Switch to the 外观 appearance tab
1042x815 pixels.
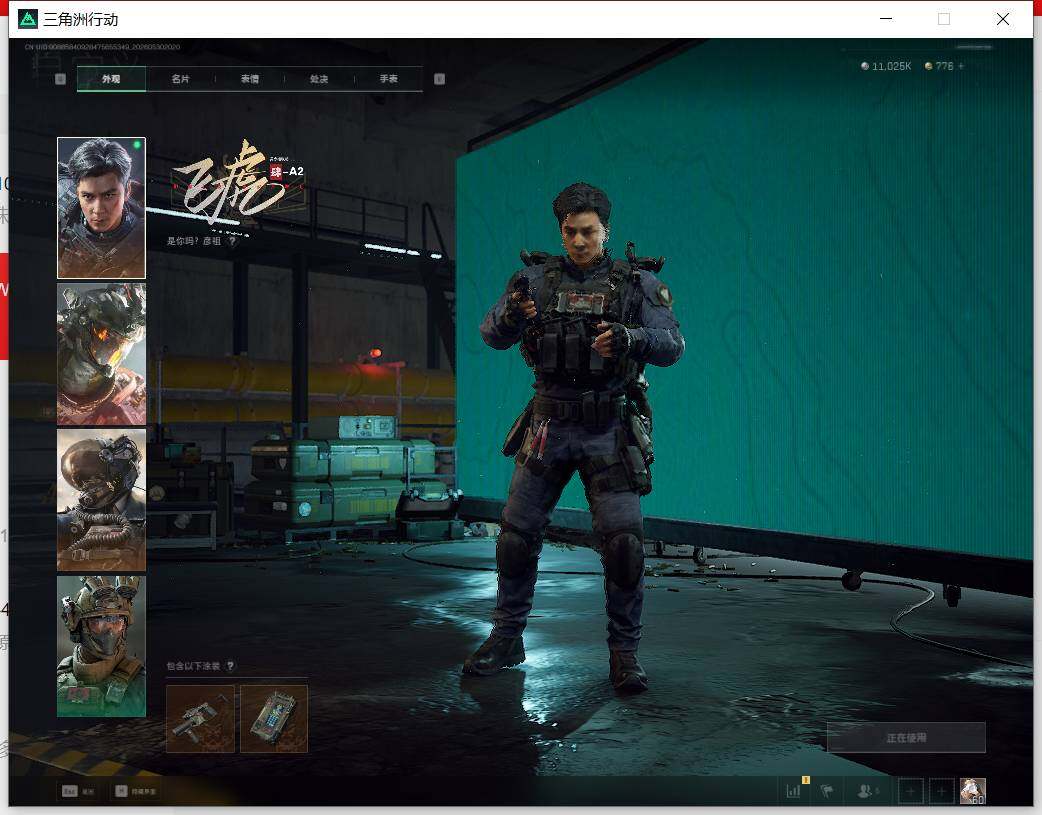pos(111,79)
